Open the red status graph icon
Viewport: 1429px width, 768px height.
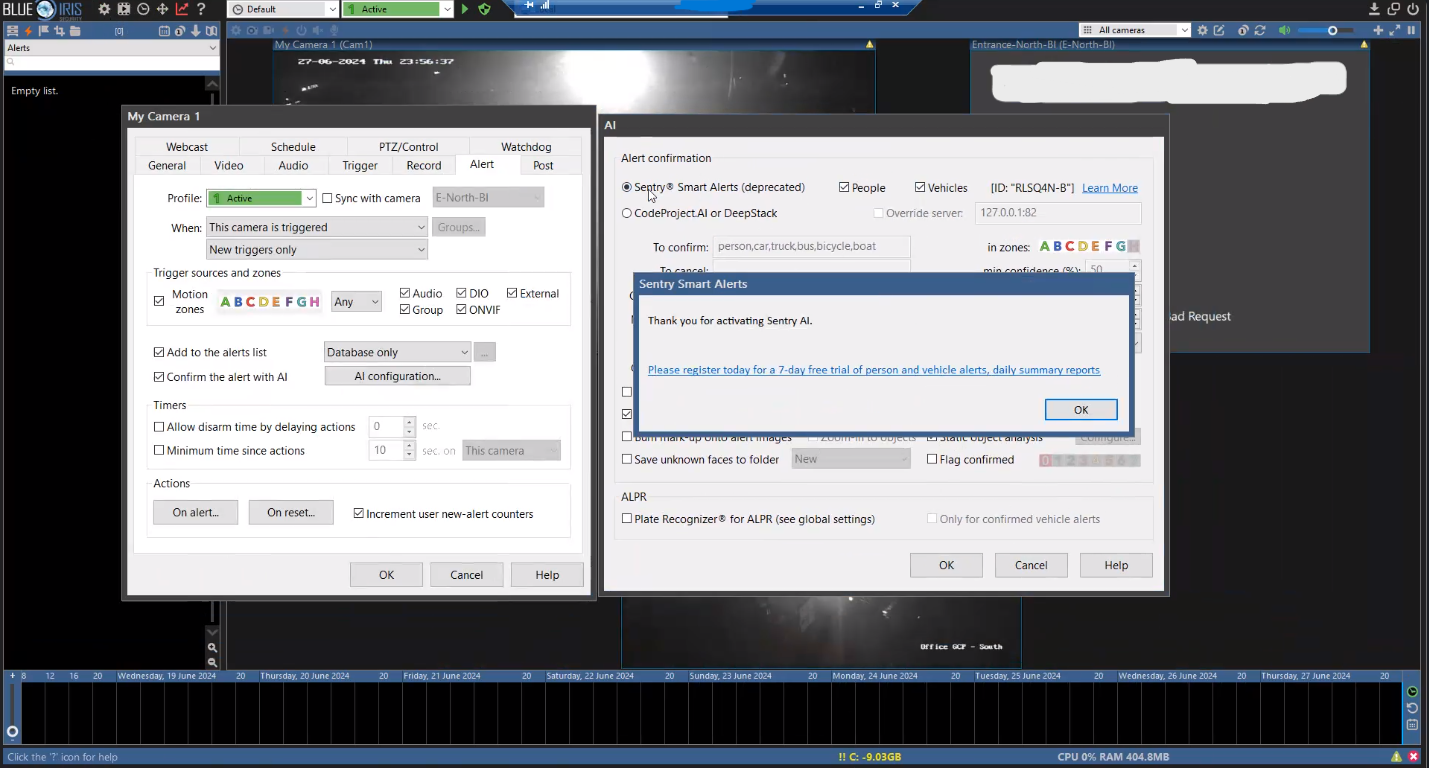(x=182, y=9)
